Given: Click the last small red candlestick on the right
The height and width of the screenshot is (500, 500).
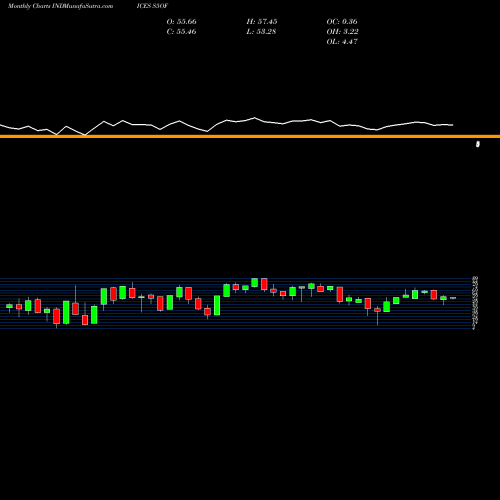Looking at the screenshot, I should [453, 298].
